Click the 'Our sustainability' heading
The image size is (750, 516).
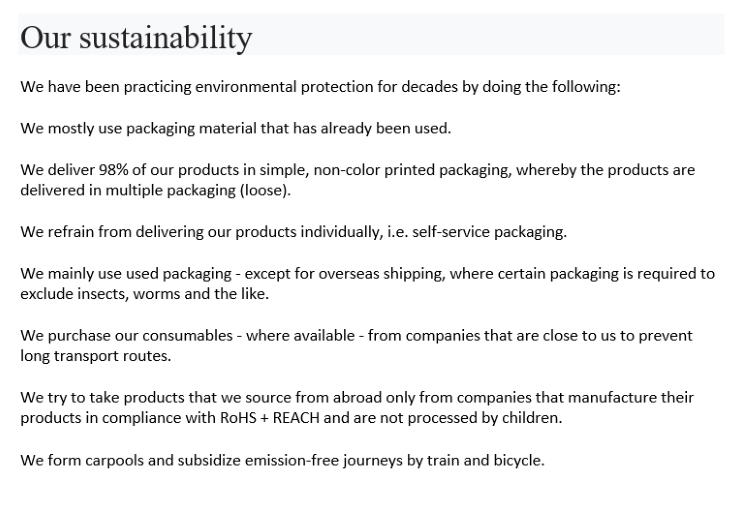point(136,37)
